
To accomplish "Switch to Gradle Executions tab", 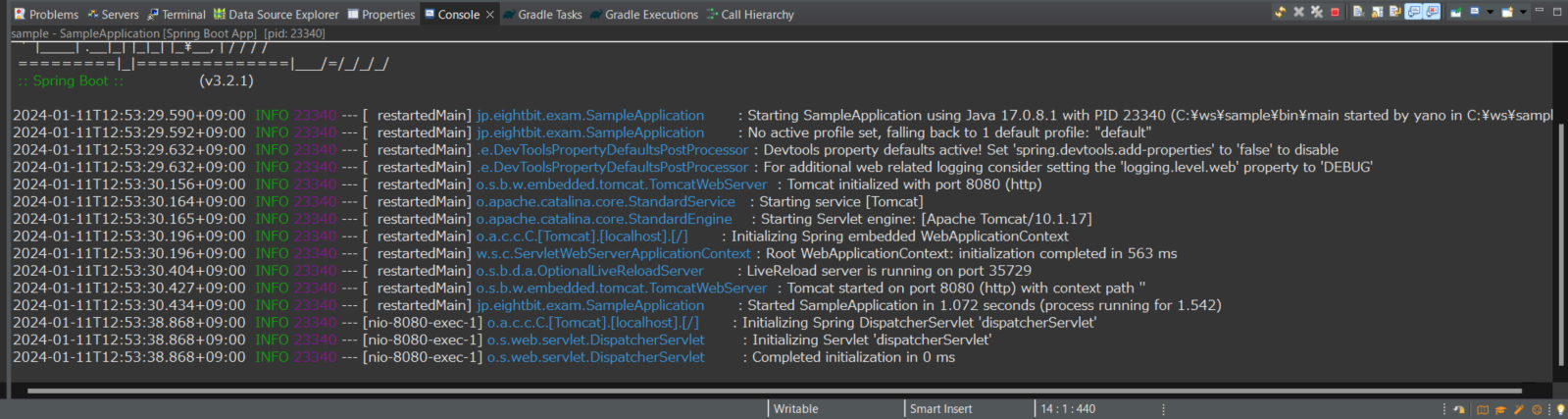I will coord(643,15).
